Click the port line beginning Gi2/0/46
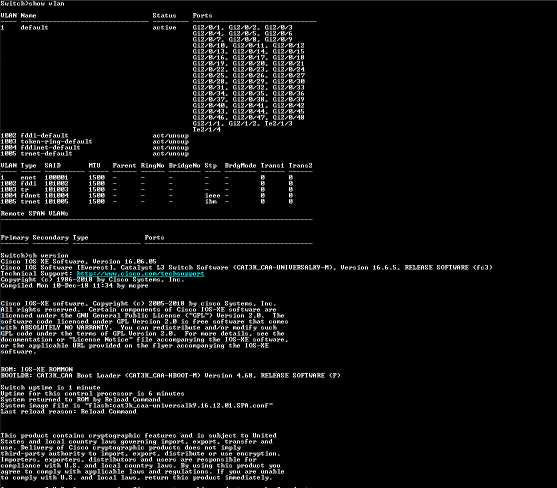This screenshot has width=557, height=488. click(x=249, y=117)
